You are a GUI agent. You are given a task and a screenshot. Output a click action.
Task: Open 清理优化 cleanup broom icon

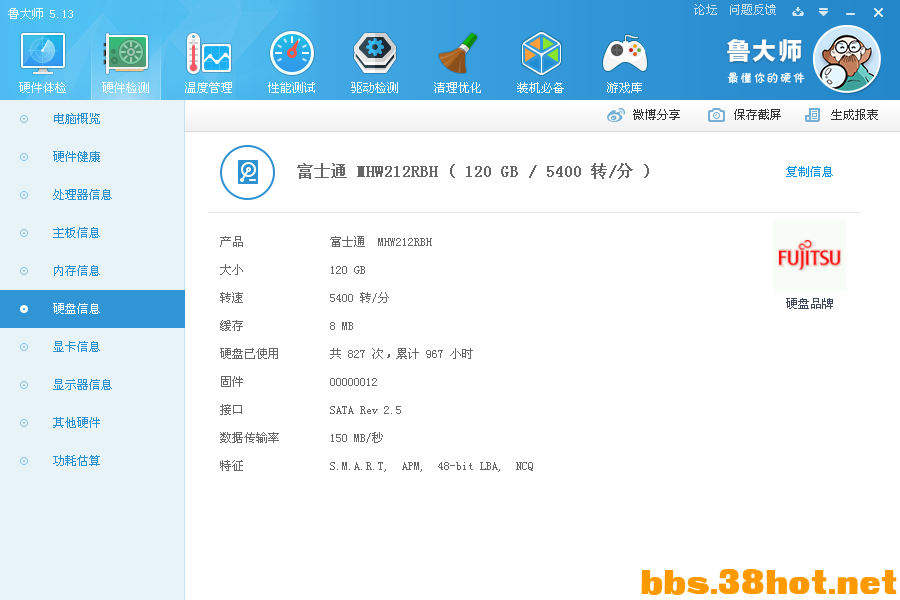click(457, 53)
